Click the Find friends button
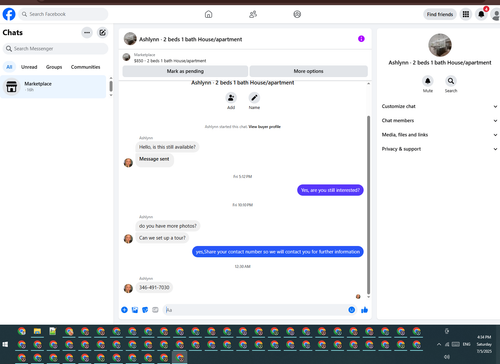The height and width of the screenshot is (364, 500). pos(440,14)
